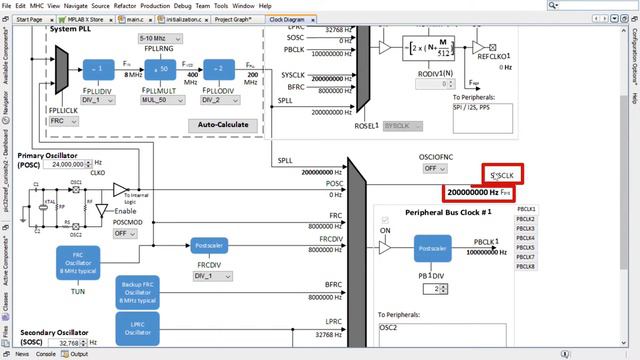Viewport: 640px width, 360px height.
Task: Open the FPLLMULT MUL_50 dropdown
Action: pyautogui.click(x=162, y=100)
